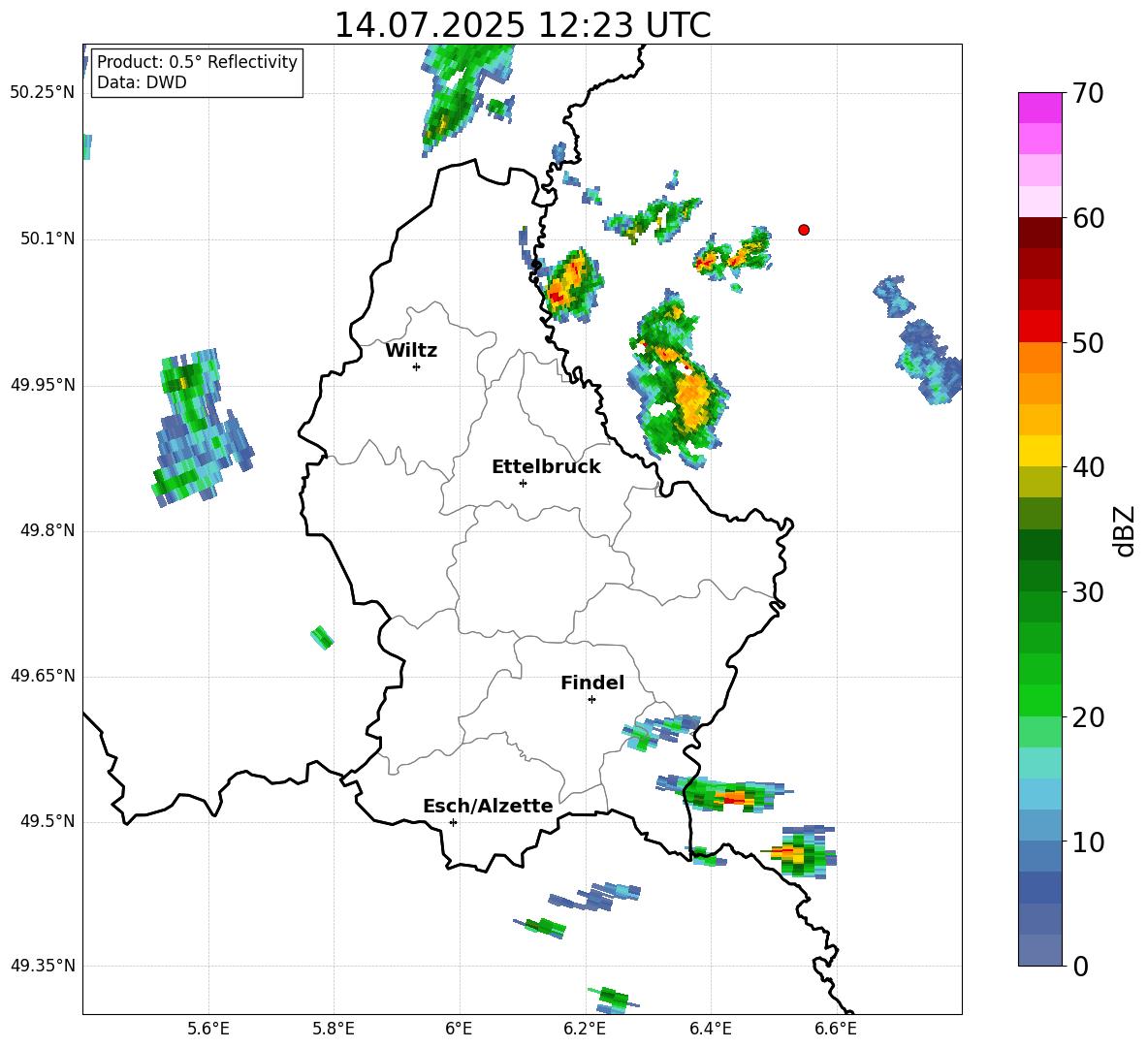1148x1048 pixels.
Task: Click the magenta swatch at top of colorbar
Action: 1039,108
